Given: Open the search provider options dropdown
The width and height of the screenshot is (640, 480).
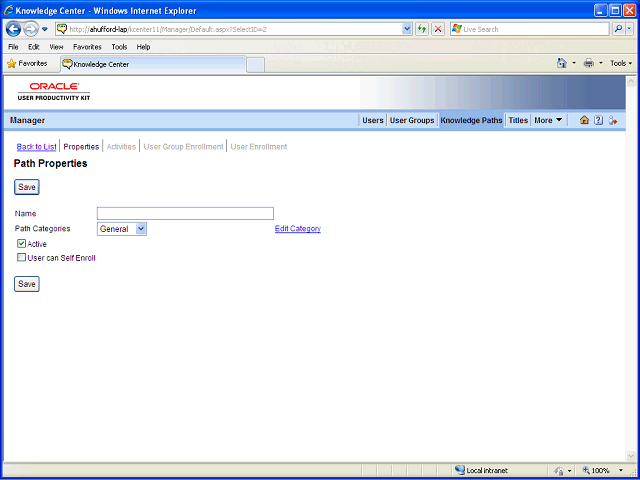Looking at the screenshot, I should click(629, 29).
